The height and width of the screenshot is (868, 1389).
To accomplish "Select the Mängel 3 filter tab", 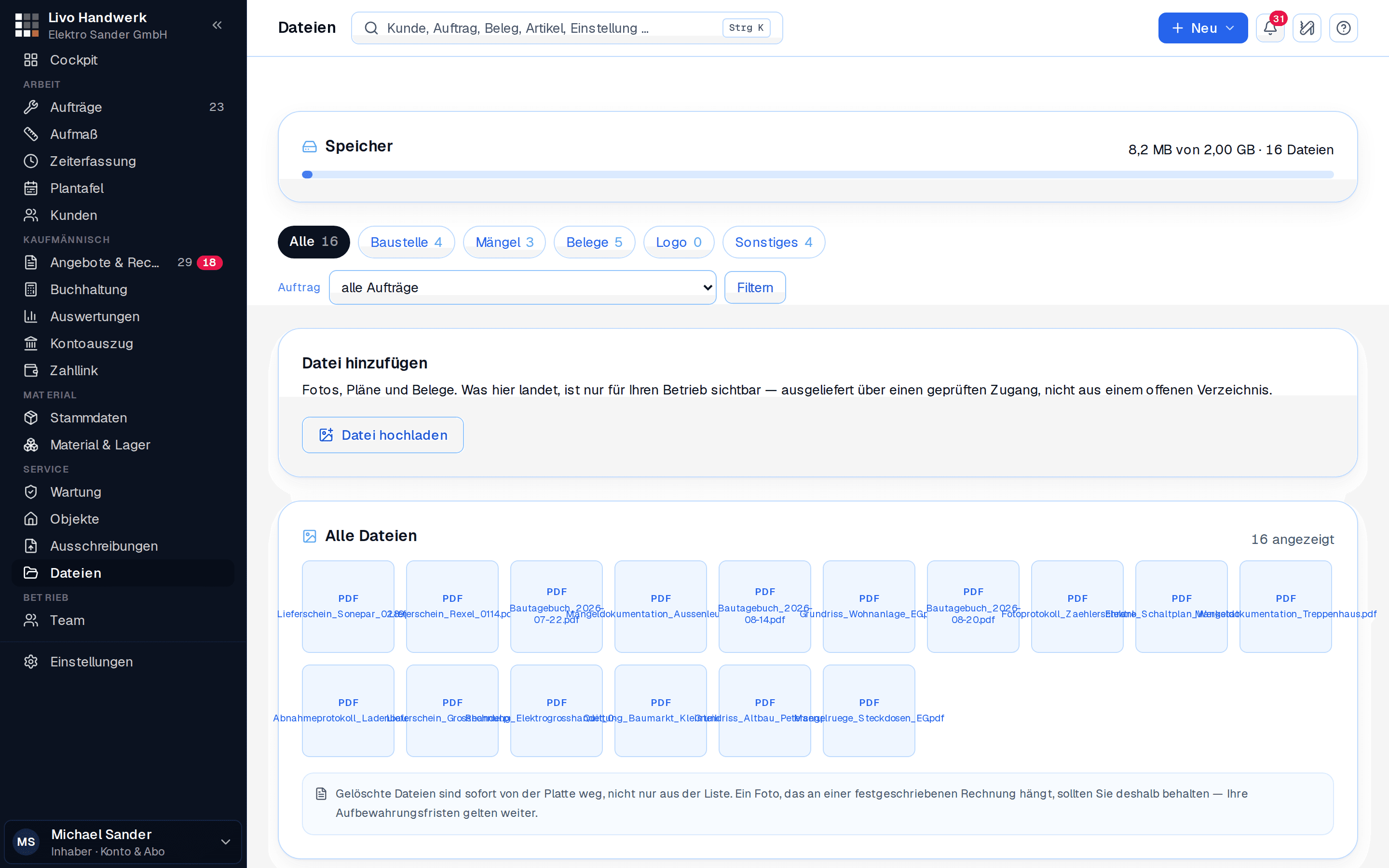I will point(504,242).
